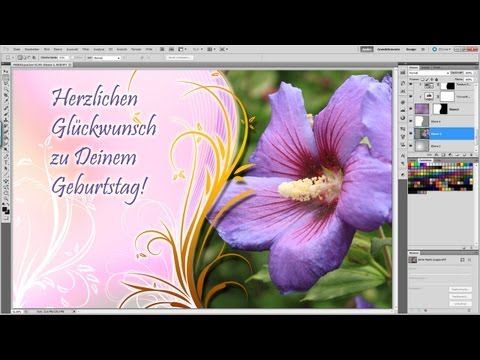Image resolution: width=480 pixels, height=360 pixels.
Task: Click the Subtract from Selection mode icon
Action: click(29, 58)
